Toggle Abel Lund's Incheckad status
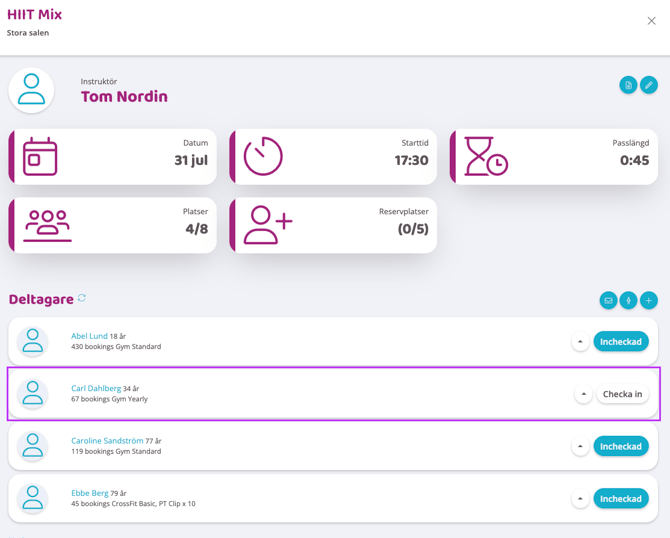 pyautogui.click(x=620, y=342)
